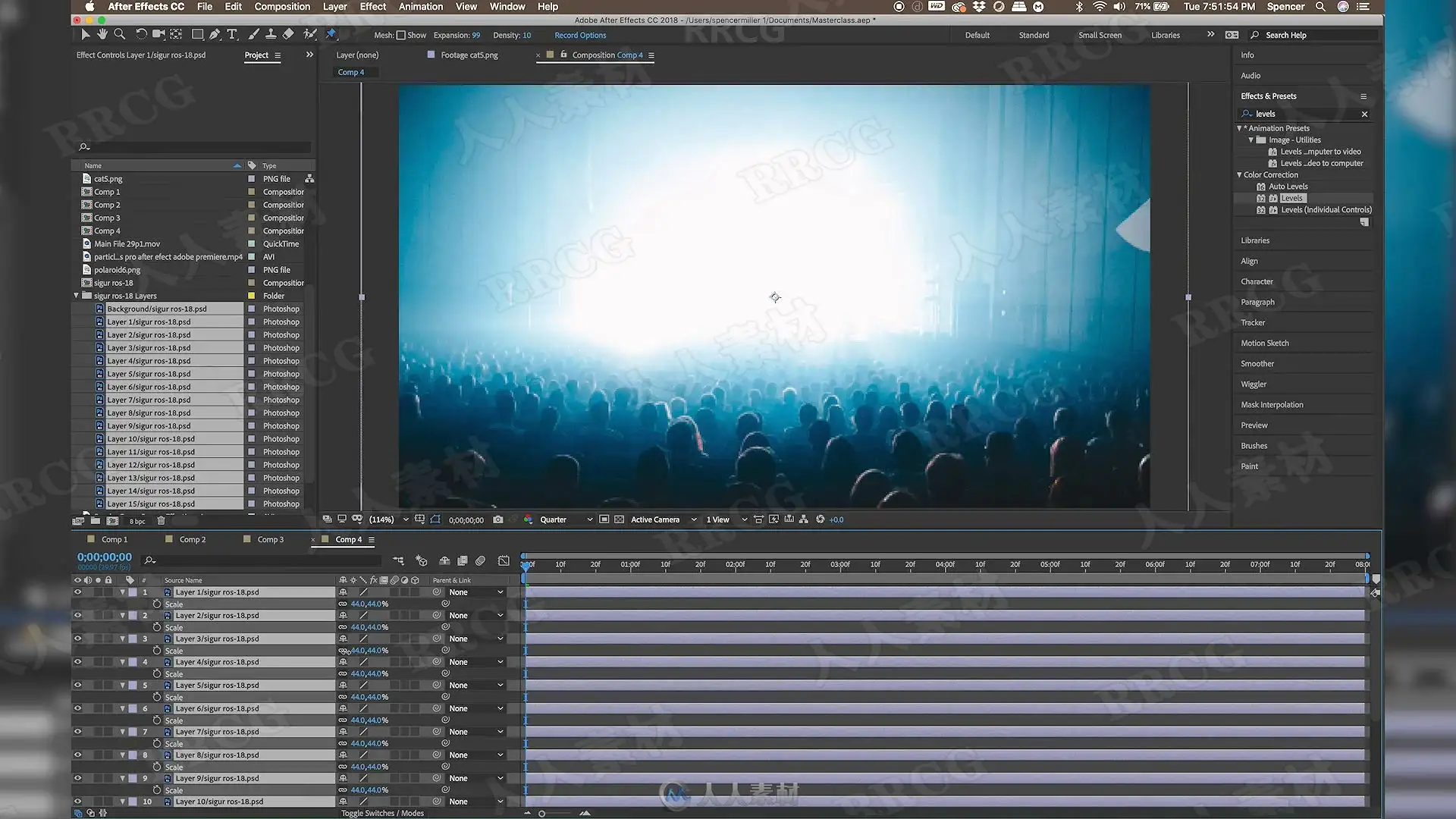
Task: Open the Composition menu
Action: [x=282, y=7]
